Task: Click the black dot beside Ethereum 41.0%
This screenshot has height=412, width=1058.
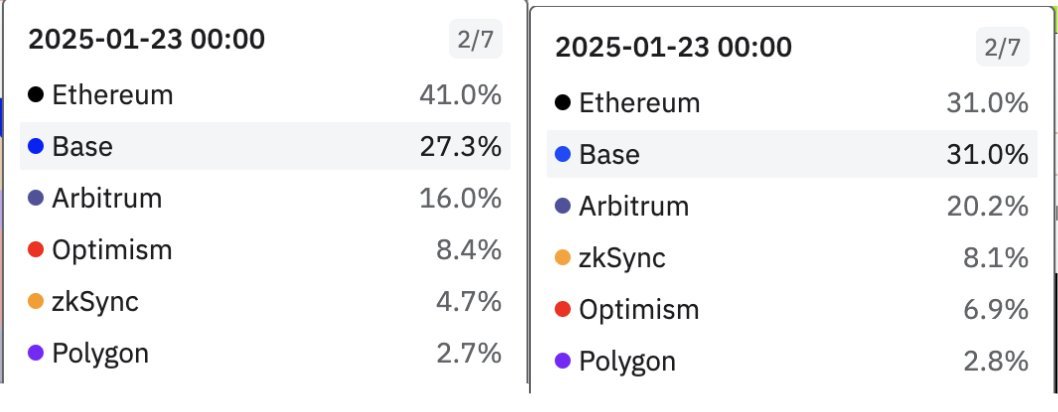Action: pyautogui.click(x=36, y=95)
